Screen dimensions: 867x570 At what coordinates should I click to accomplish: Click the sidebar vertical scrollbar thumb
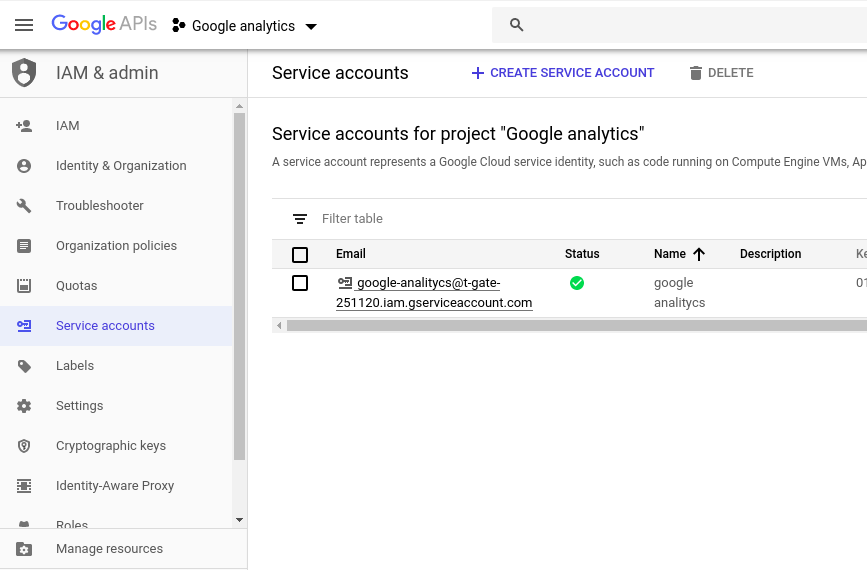pos(239,286)
